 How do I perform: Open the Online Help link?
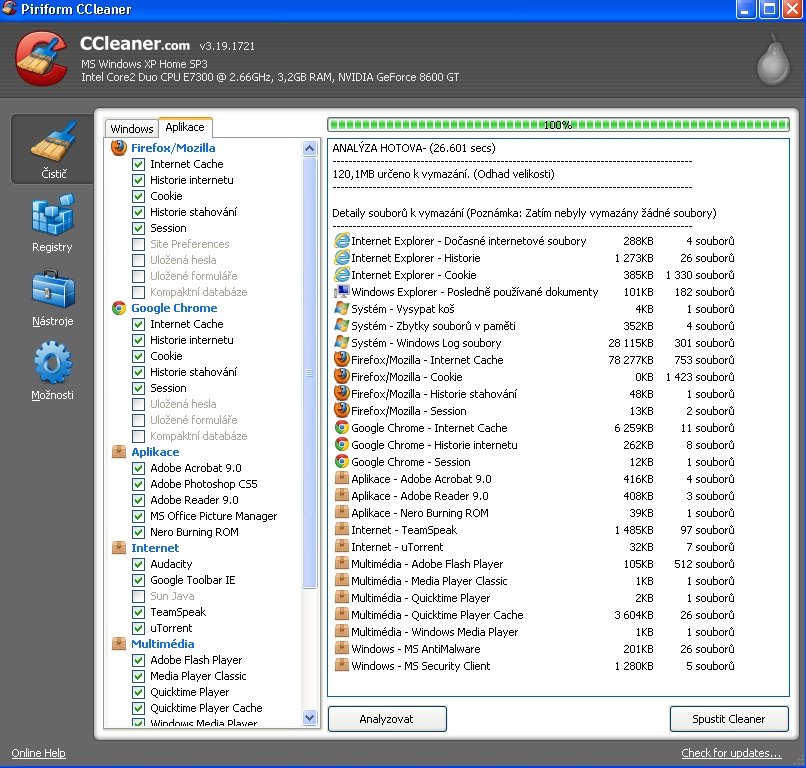(x=39, y=753)
